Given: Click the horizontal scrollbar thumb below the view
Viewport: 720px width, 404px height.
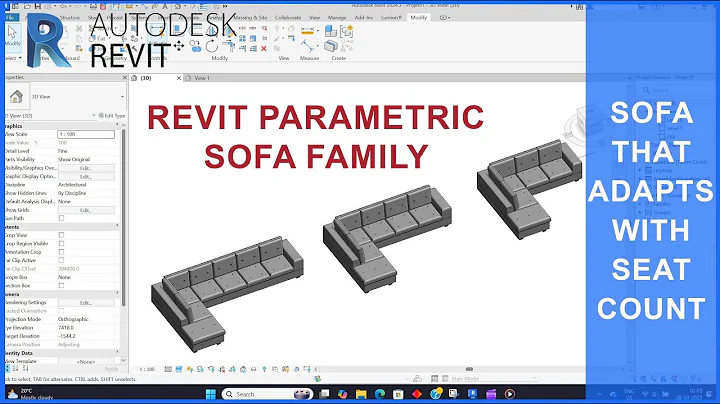Looking at the screenshot, I should (469, 369).
